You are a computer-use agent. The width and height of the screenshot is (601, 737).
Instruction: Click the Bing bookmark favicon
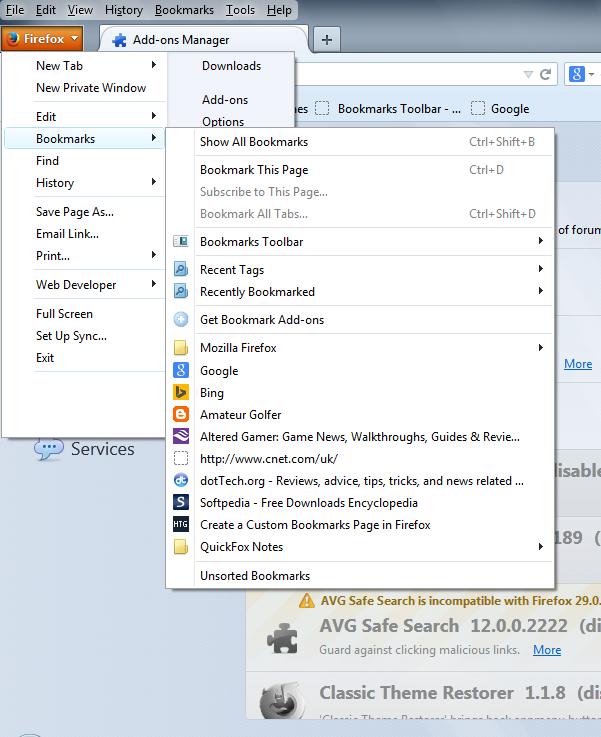tap(181, 392)
